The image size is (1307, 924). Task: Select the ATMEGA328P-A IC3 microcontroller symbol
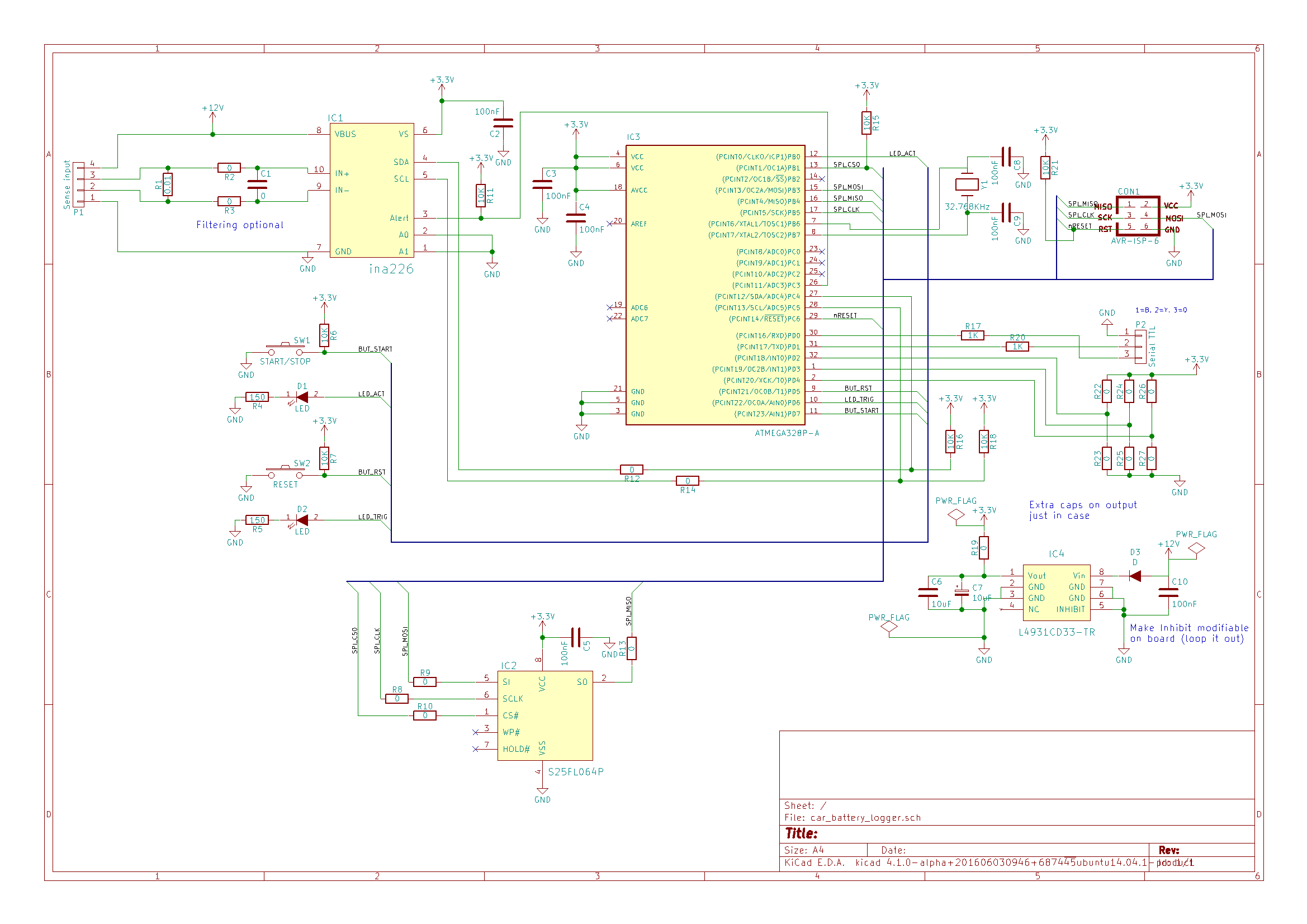[715, 285]
